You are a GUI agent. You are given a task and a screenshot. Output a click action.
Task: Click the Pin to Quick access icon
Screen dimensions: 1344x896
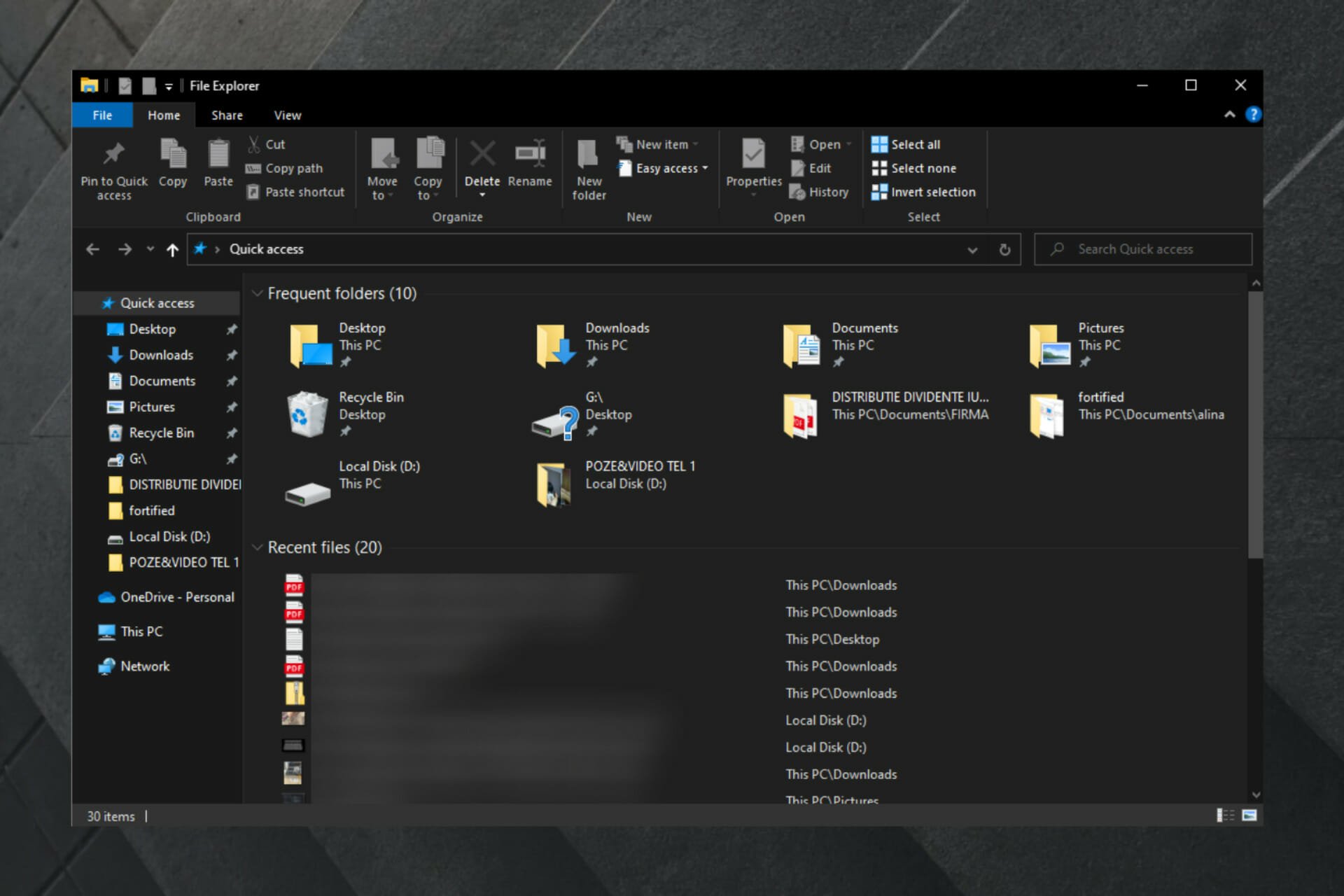coord(112,155)
